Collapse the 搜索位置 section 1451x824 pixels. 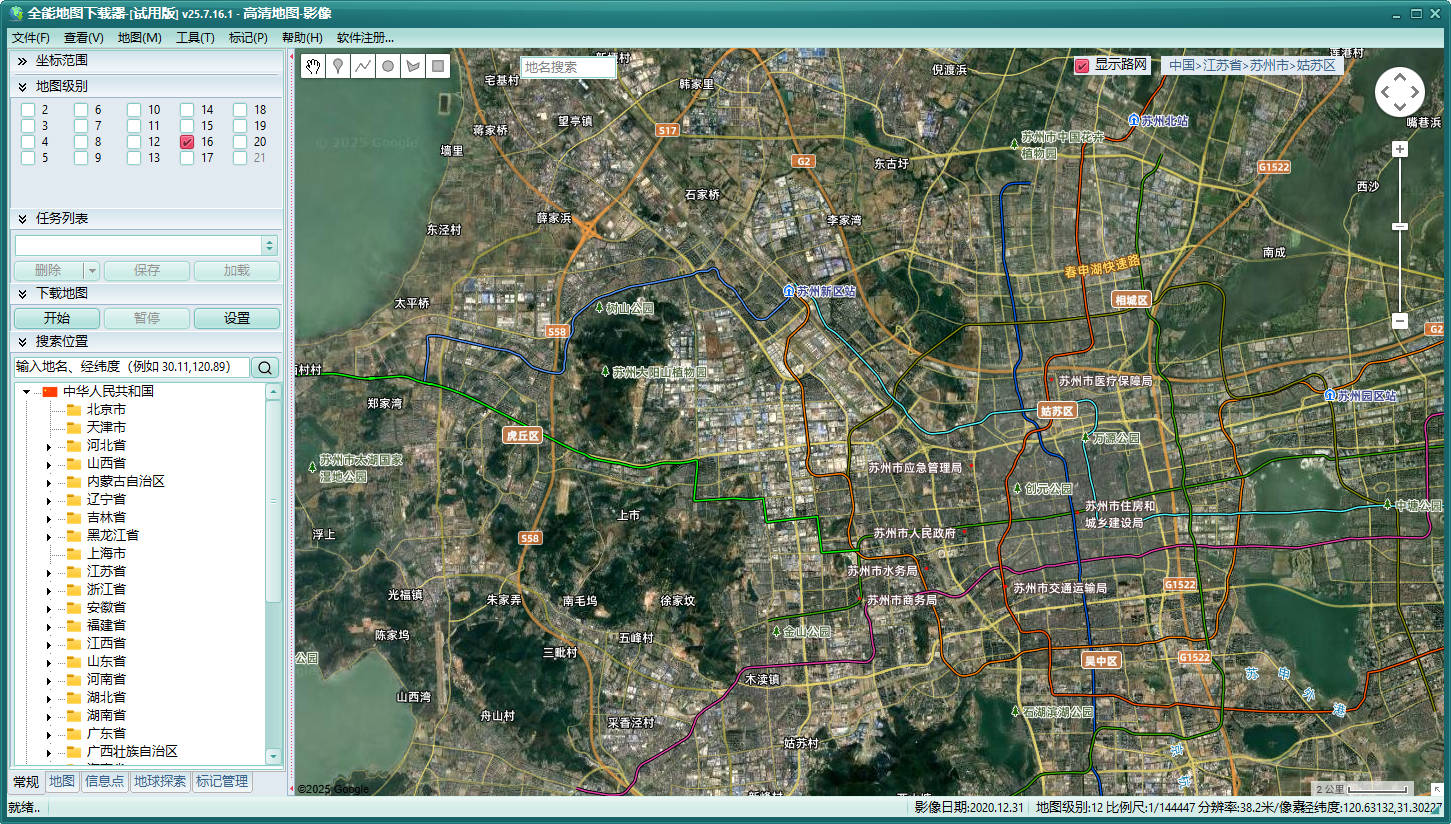(x=22, y=341)
